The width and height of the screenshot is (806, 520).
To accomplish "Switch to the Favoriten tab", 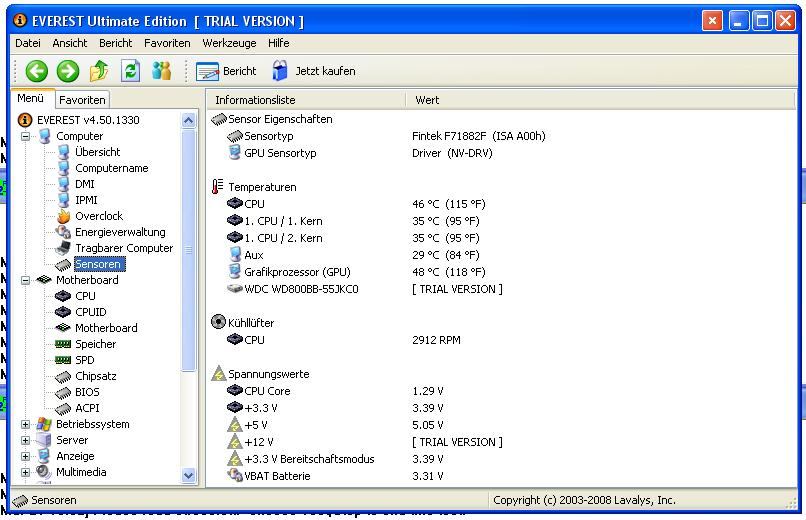I will [82, 100].
